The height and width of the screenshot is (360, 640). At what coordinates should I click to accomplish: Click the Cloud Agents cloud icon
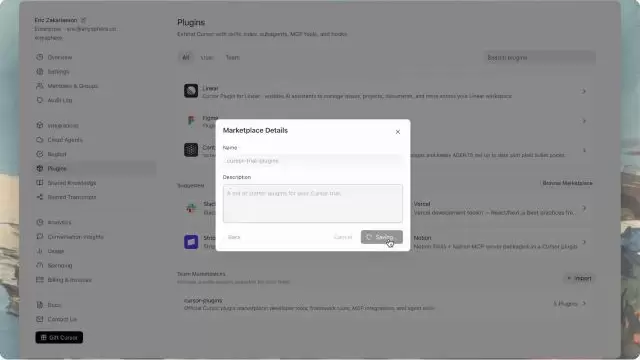tap(40, 140)
